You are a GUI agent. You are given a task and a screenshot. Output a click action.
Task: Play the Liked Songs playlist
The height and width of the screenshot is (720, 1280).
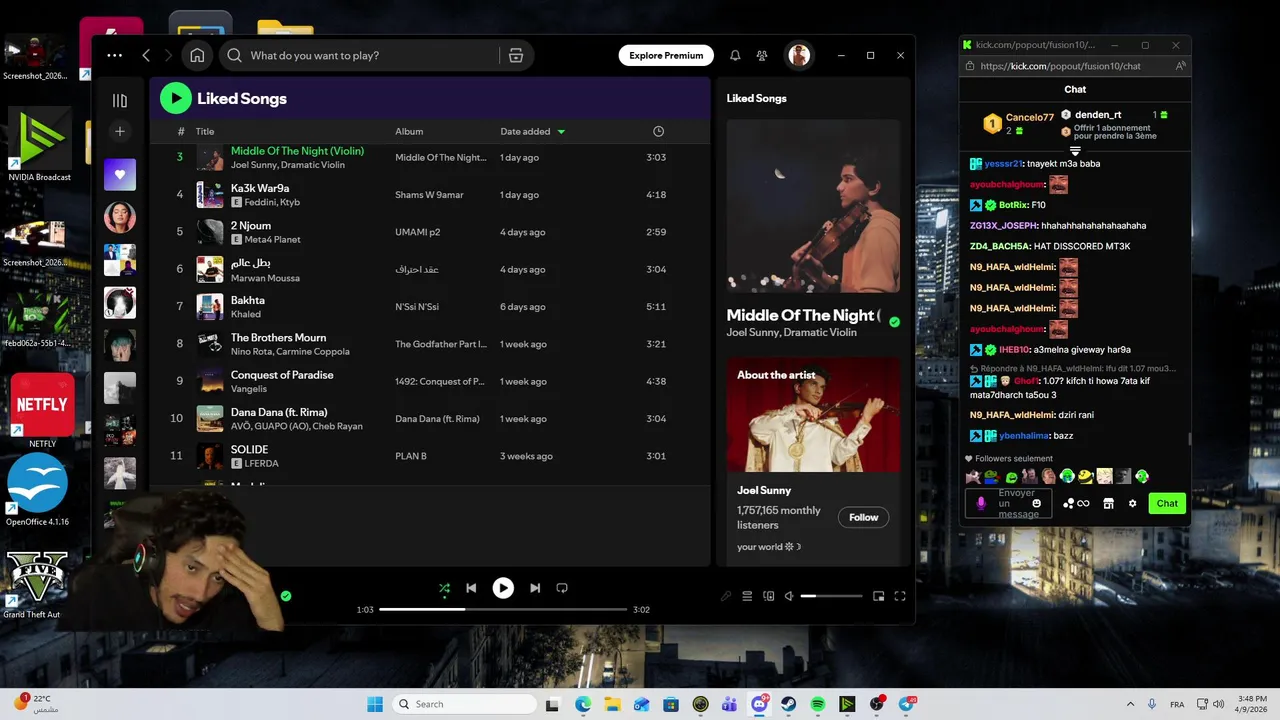(x=175, y=97)
